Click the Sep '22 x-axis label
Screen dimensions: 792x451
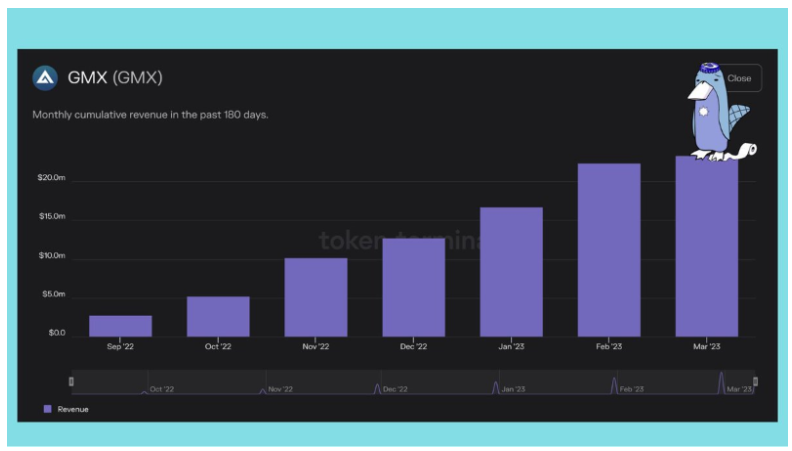[x=120, y=346]
